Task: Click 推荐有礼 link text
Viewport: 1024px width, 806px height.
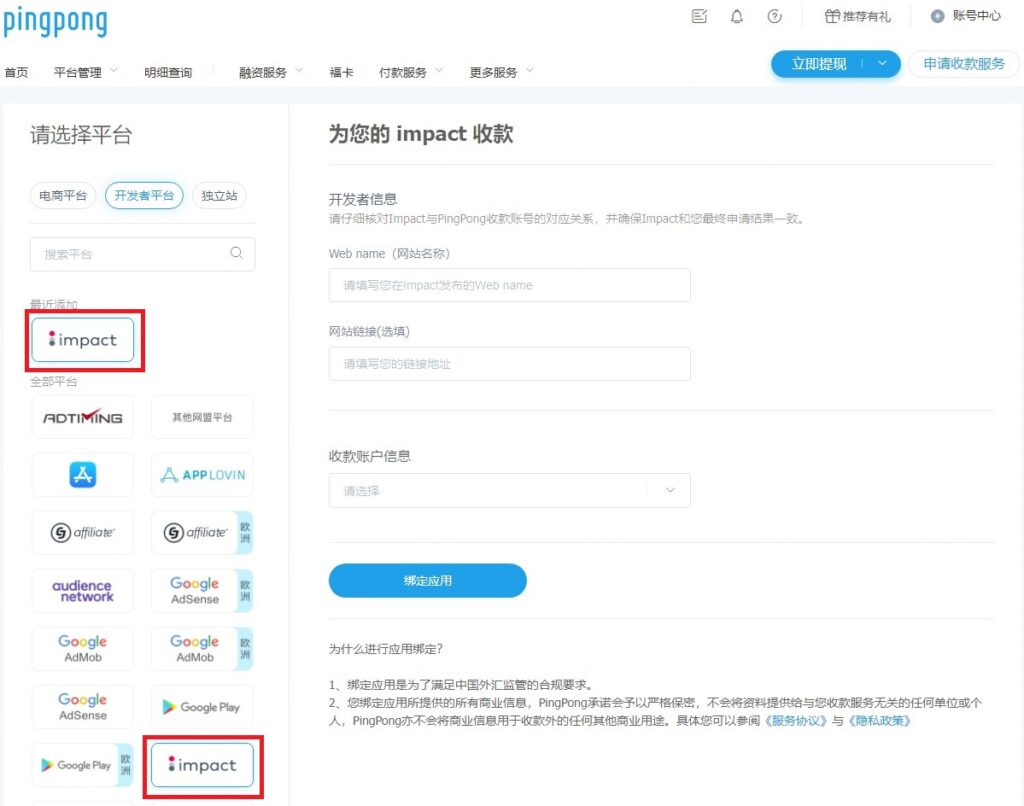Action: click(x=867, y=16)
